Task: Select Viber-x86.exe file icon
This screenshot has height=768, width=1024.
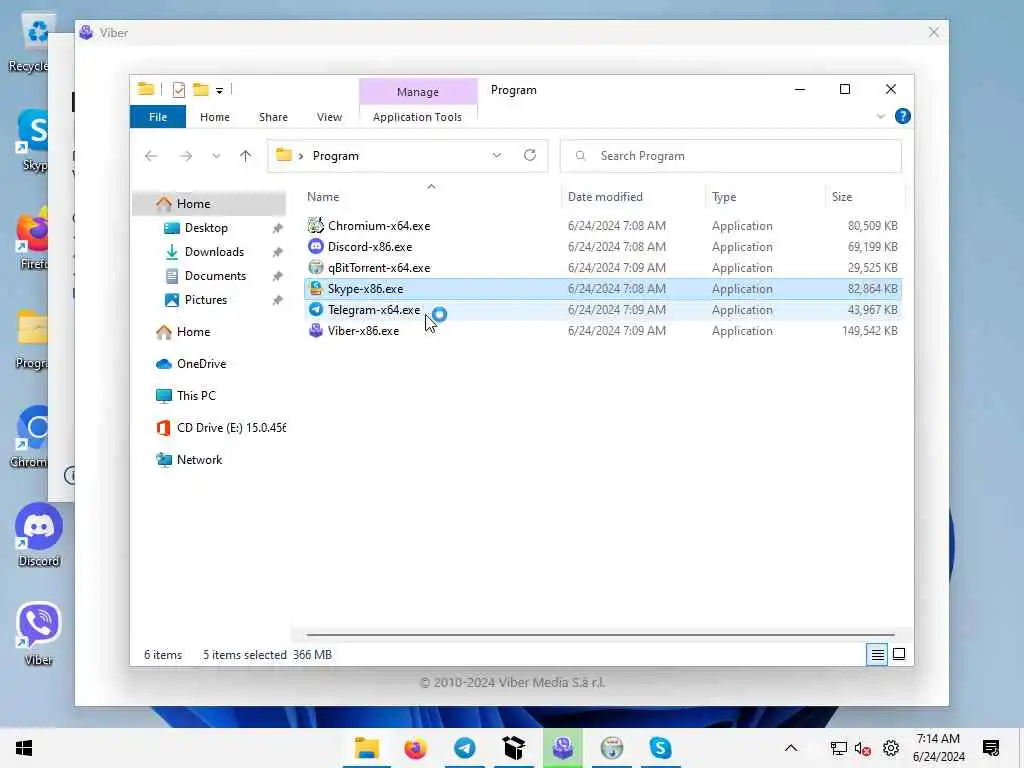Action: 315,330
